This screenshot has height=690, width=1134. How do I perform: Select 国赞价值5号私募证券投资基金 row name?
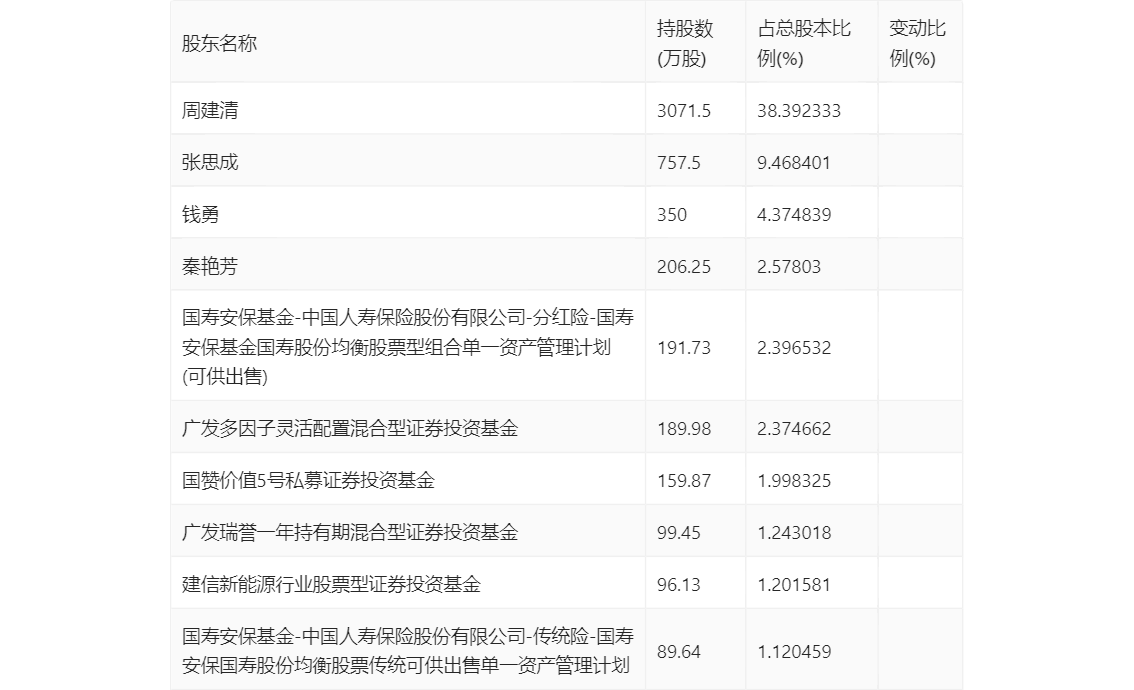pos(308,480)
